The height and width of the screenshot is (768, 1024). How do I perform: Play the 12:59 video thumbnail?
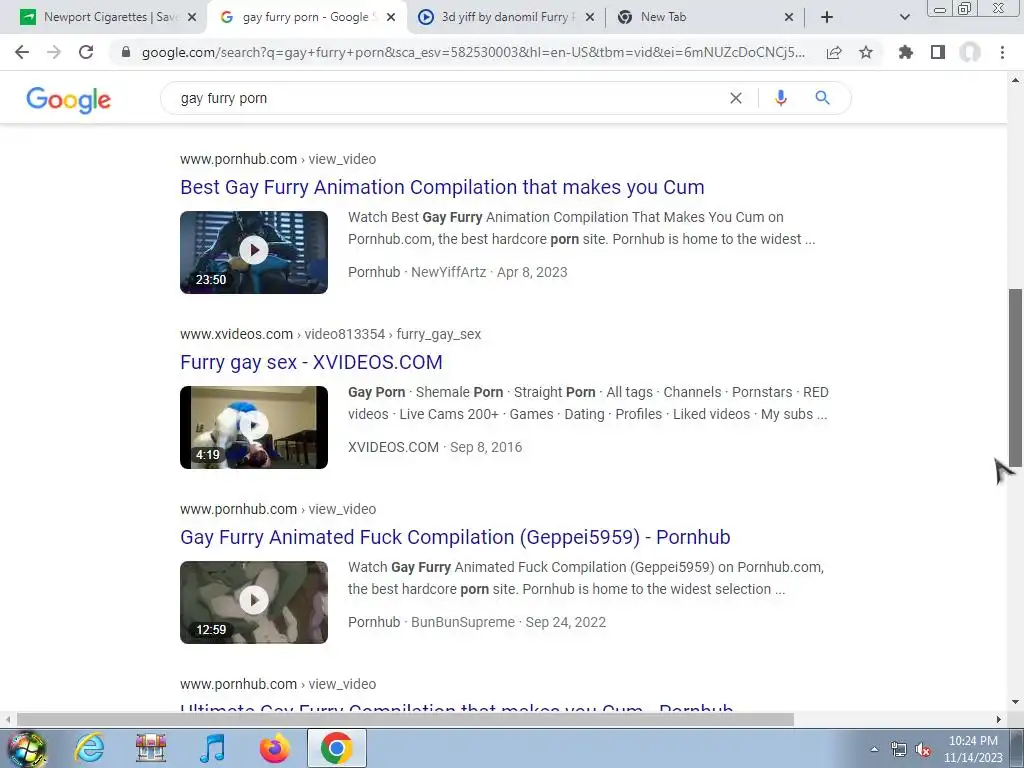click(254, 602)
